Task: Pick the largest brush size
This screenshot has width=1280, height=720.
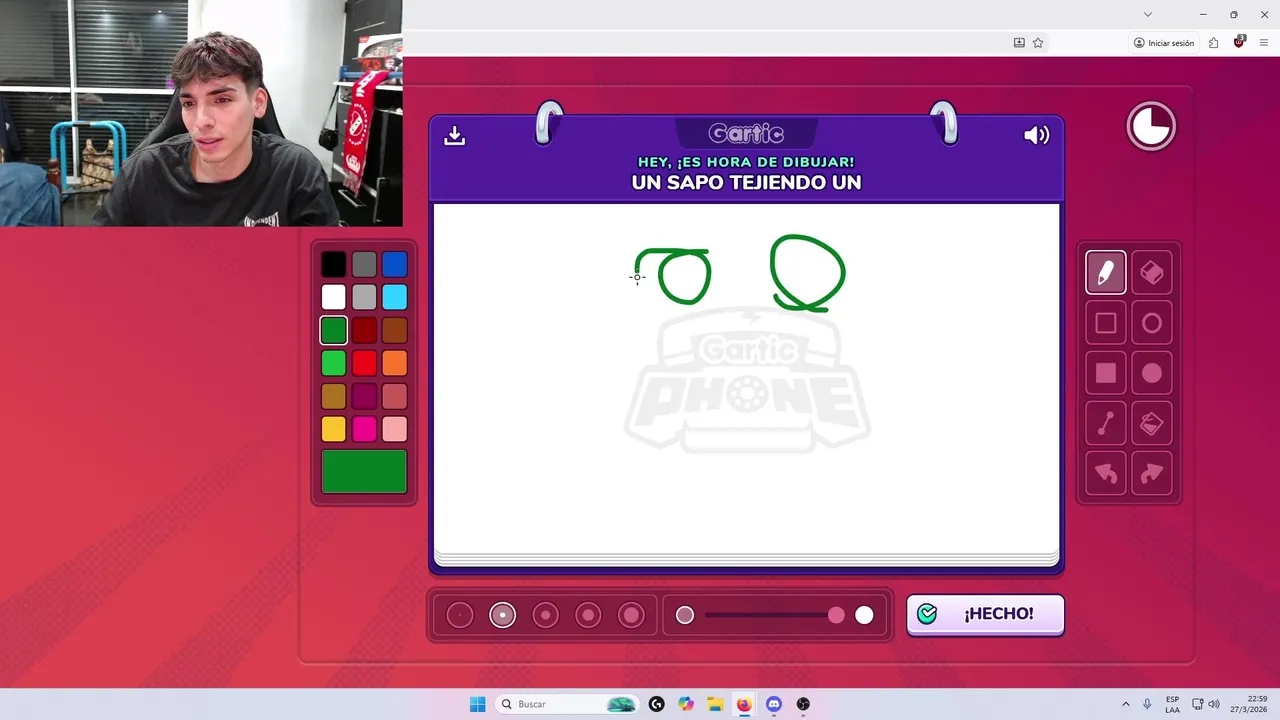Action: click(631, 615)
